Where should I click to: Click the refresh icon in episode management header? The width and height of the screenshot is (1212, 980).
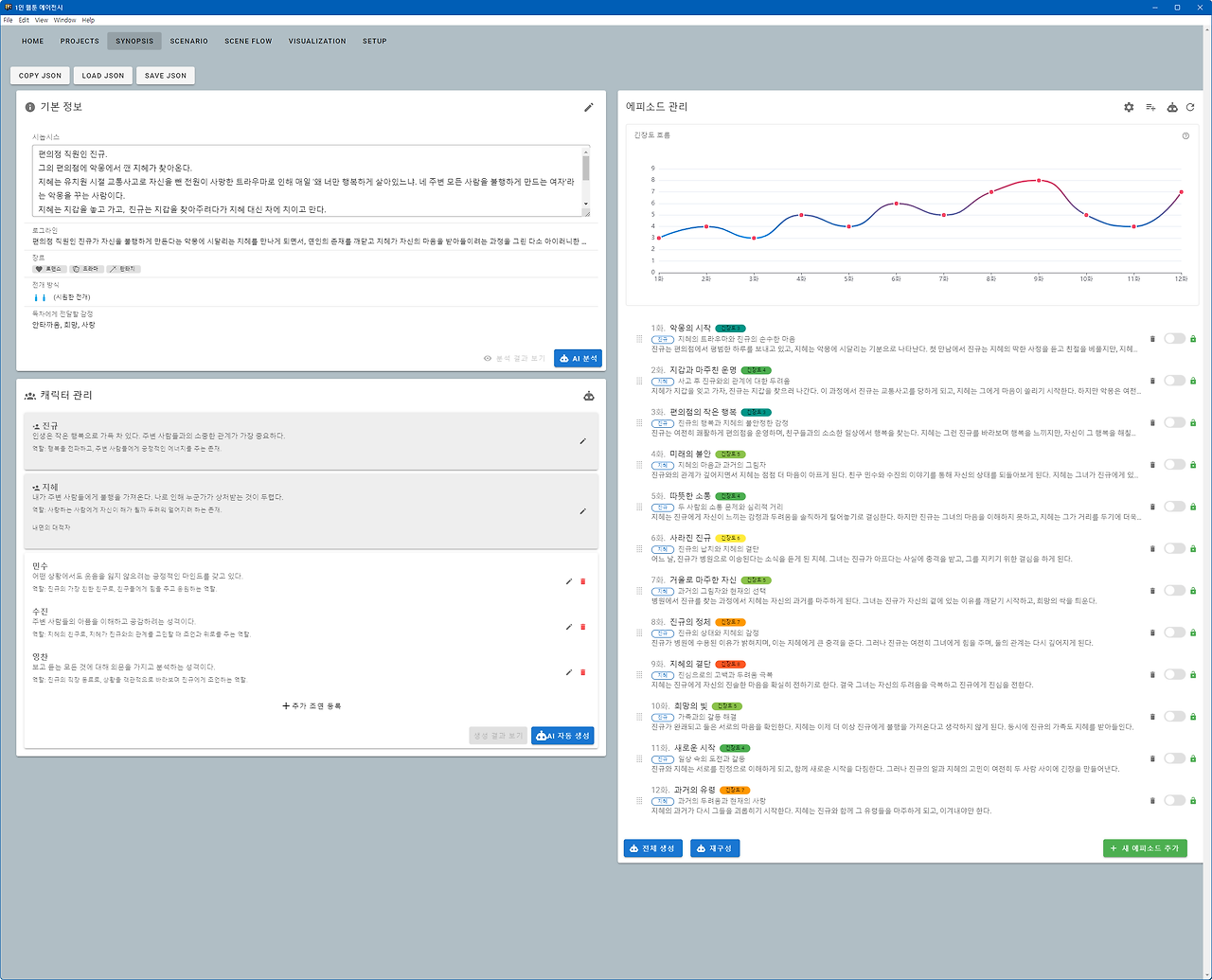(1190, 108)
